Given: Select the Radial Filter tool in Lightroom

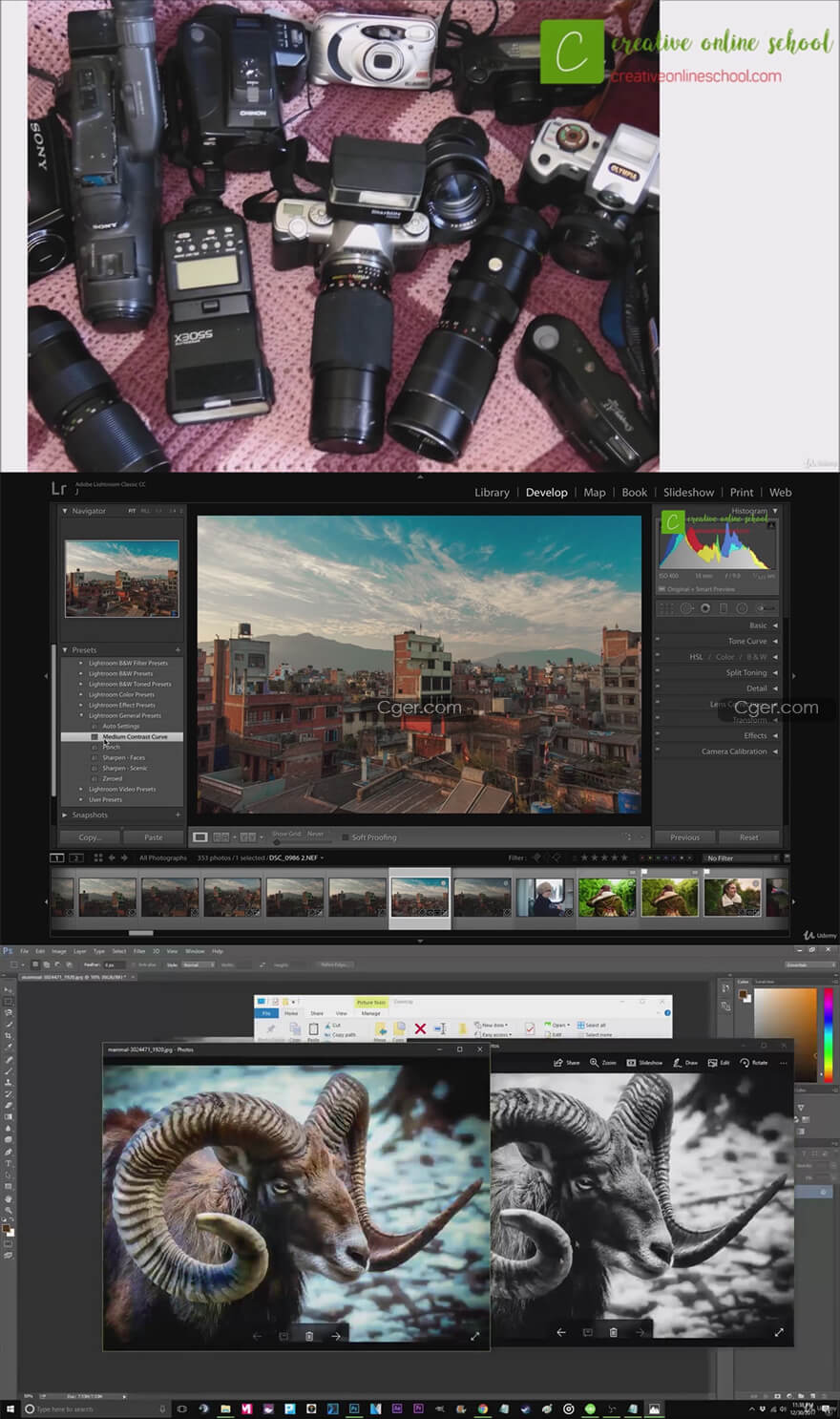Looking at the screenshot, I should (x=742, y=608).
